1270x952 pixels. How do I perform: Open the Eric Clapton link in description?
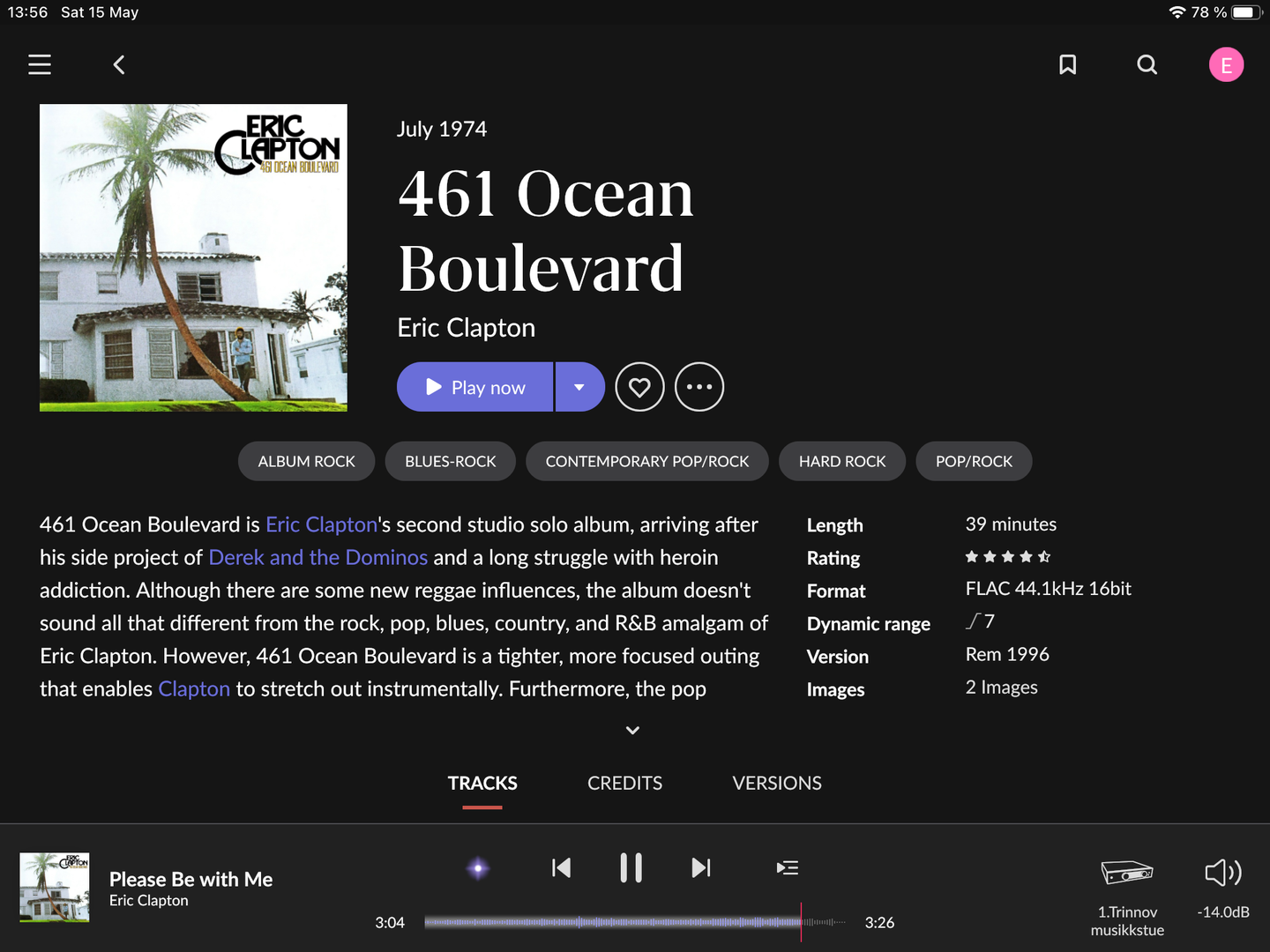pos(322,524)
